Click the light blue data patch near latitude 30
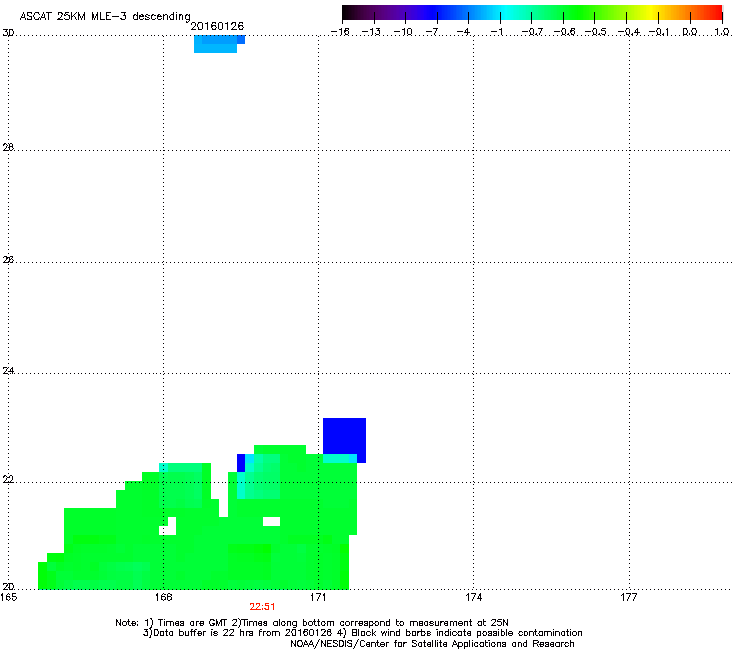 (x=218, y=44)
